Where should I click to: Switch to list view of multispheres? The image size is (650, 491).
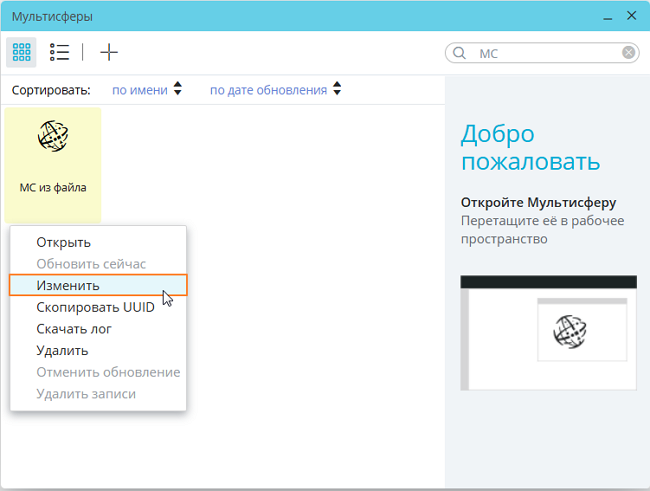[x=59, y=52]
